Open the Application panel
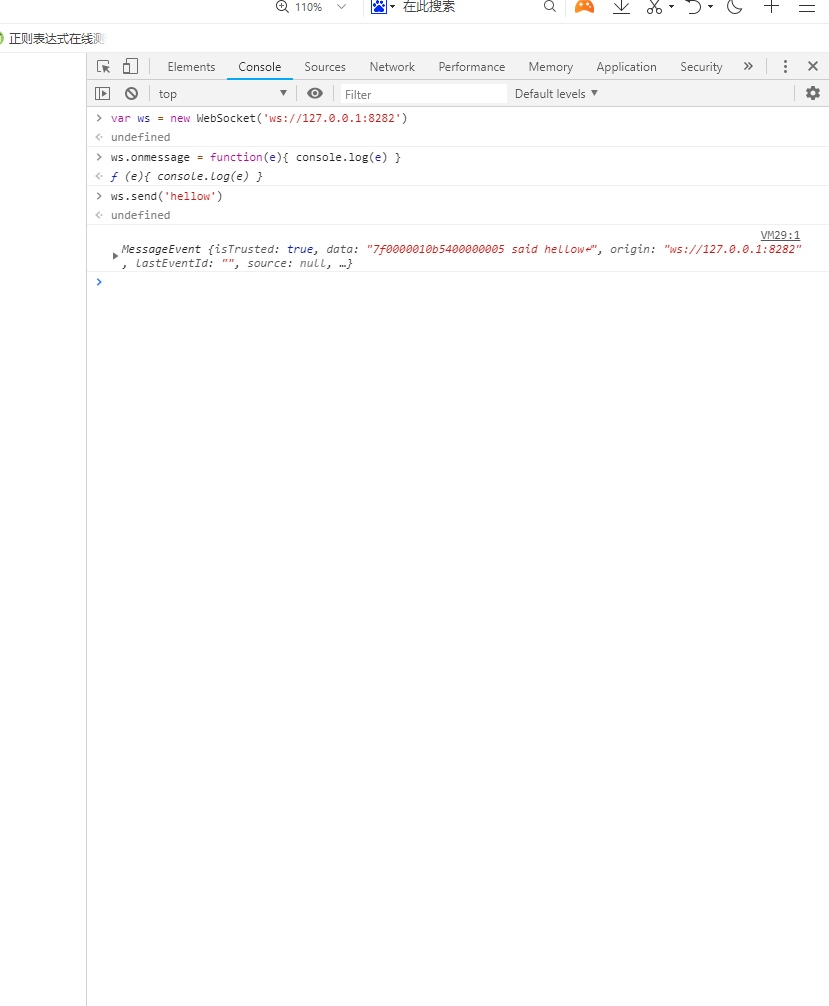The width and height of the screenshot is (829, 1006). 626,66
